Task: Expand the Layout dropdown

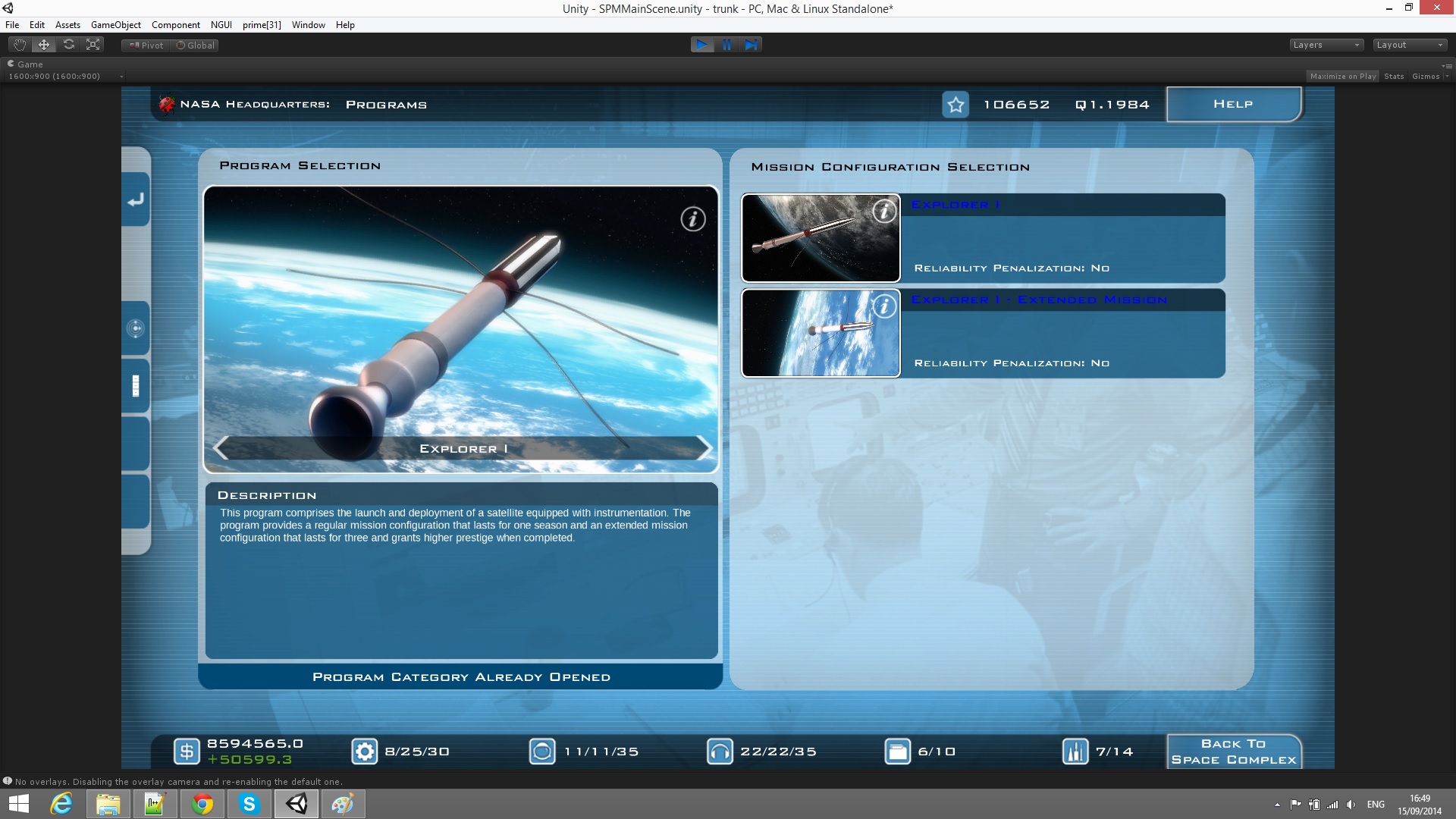Action: click(x=1410, y=45)
